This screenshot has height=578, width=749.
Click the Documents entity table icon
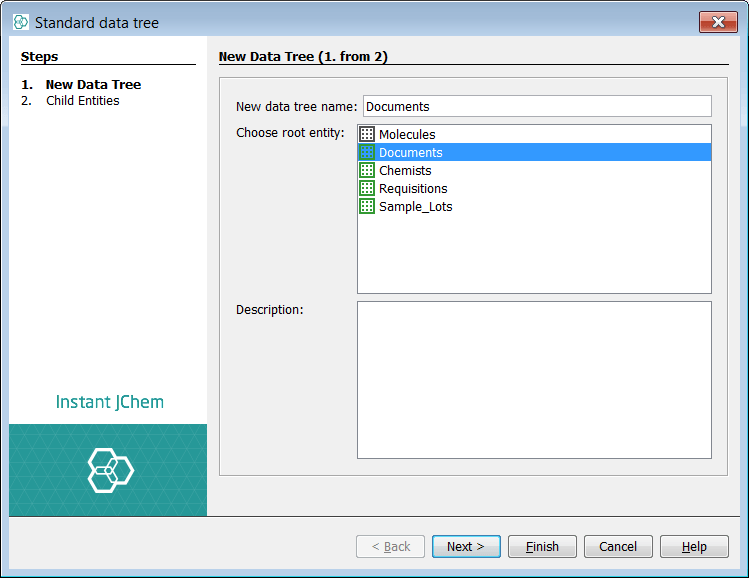click(367, 152)
